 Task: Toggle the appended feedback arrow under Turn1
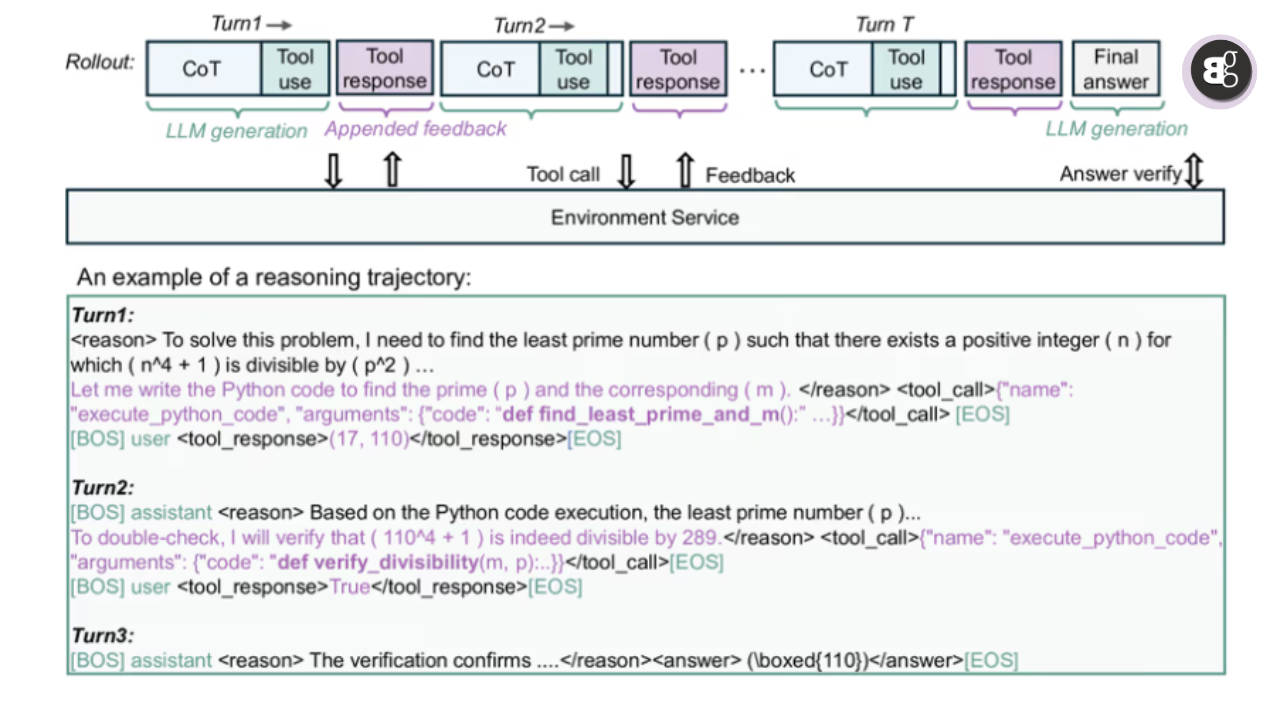coord(392,172)
